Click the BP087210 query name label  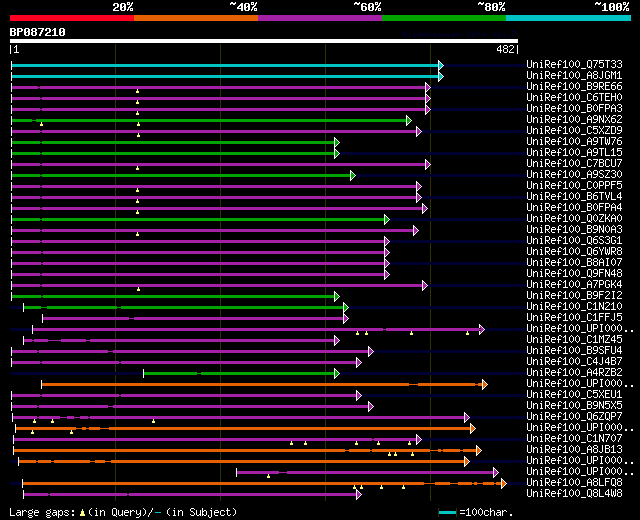(x=38, y=32)
